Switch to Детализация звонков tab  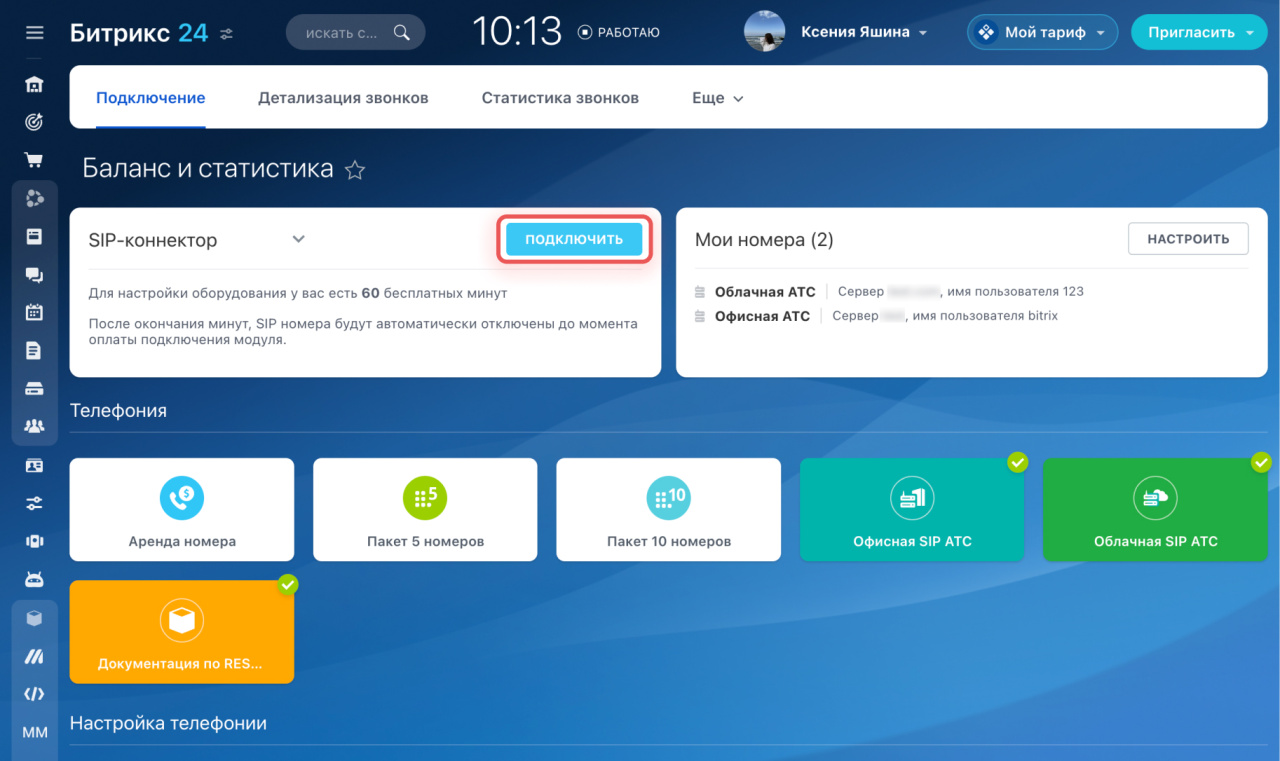coord(343,98)
